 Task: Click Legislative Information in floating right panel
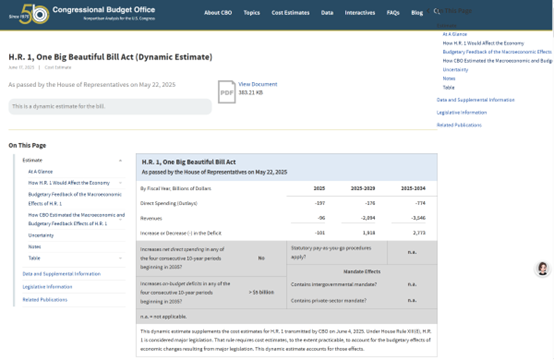pyautogui.click(x=461, y=112)
